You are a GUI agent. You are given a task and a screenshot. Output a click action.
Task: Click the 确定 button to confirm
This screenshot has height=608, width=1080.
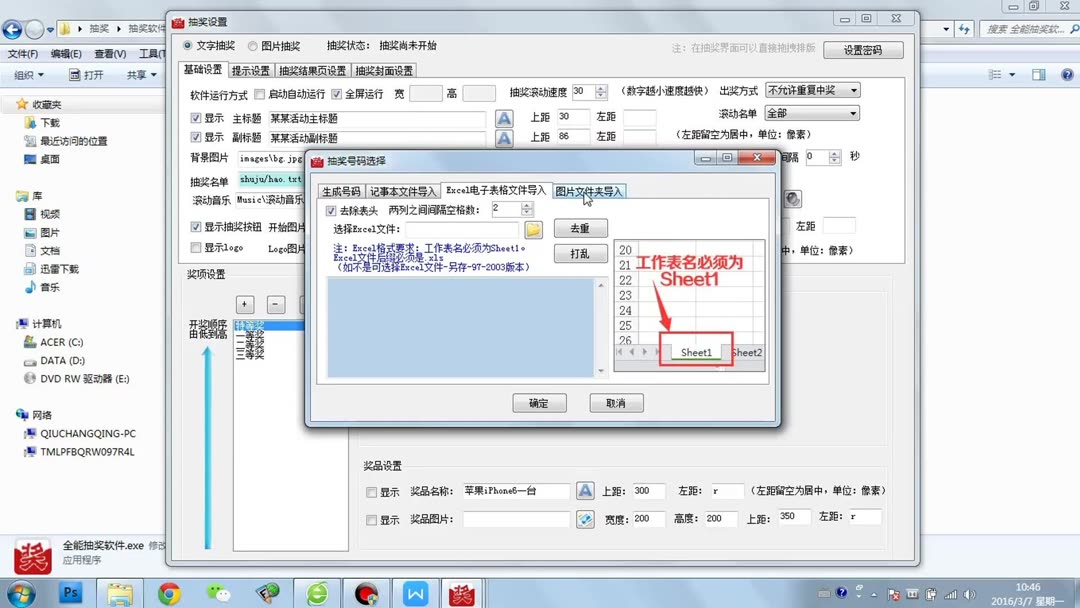point(539,403)
